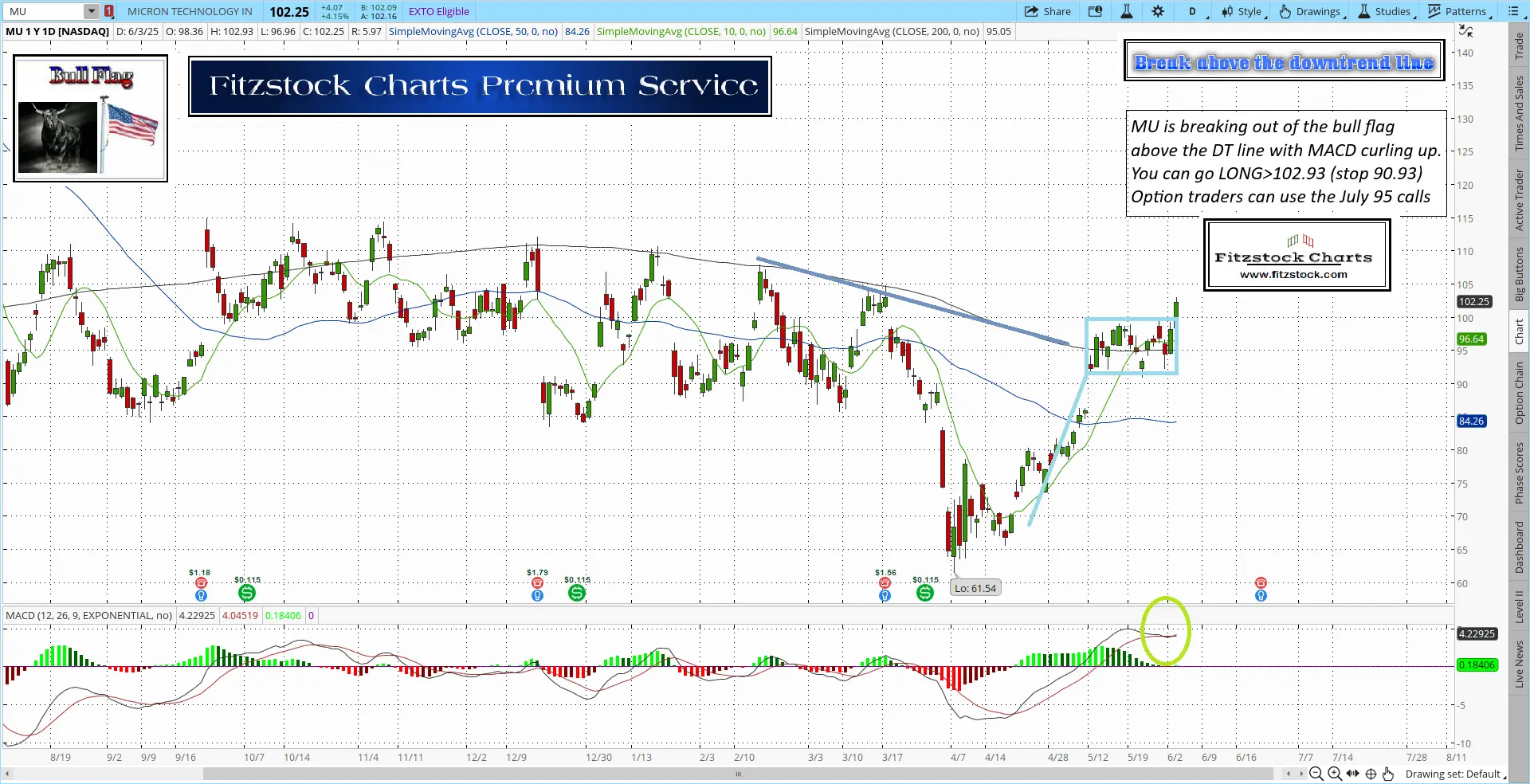Screen dimensions: 1530x784
Task: Click the www.fitzstock.com link text
Action: [x=1293, y=274]
